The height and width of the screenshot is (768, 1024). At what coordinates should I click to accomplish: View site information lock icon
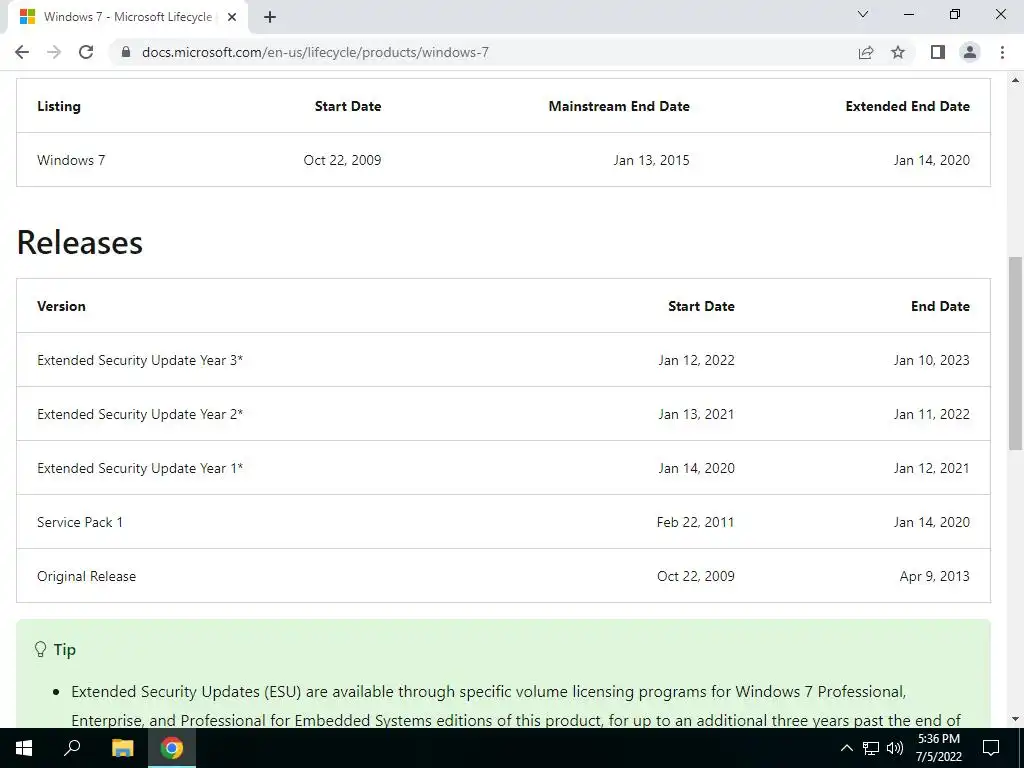[x=126, y=52]
